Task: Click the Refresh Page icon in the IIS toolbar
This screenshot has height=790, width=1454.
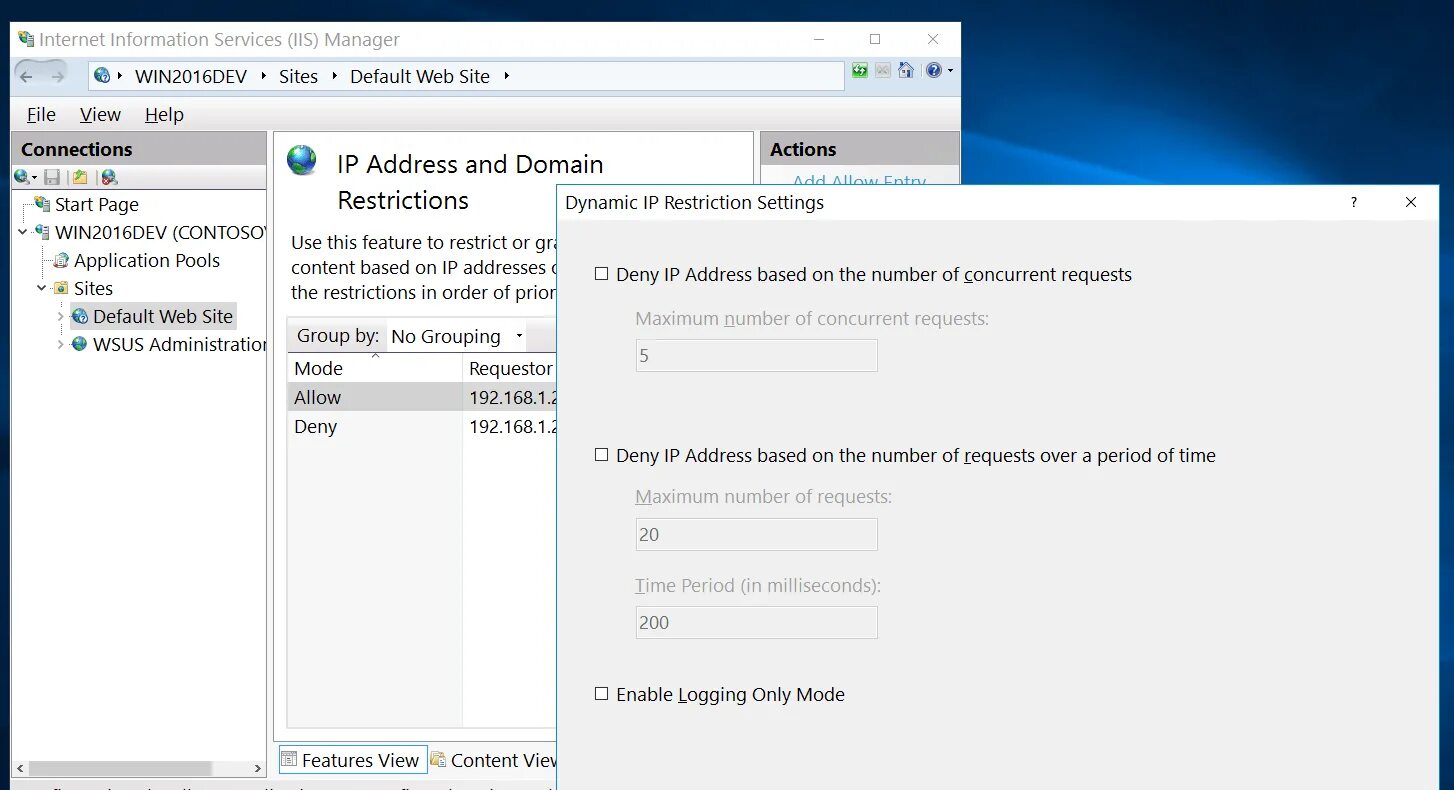Action: pos(860,70)
